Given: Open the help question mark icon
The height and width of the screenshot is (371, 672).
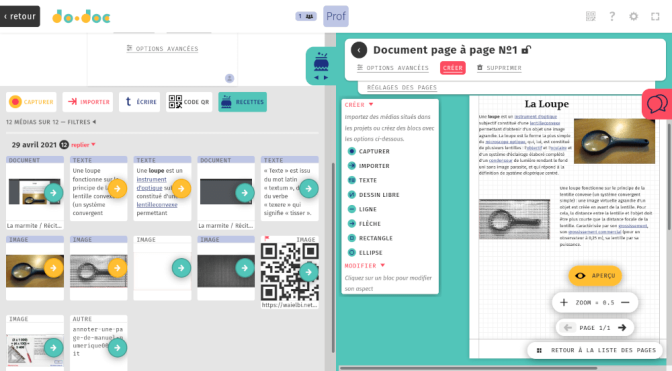Looking at the screenshot, I should [x=612, y=16].
